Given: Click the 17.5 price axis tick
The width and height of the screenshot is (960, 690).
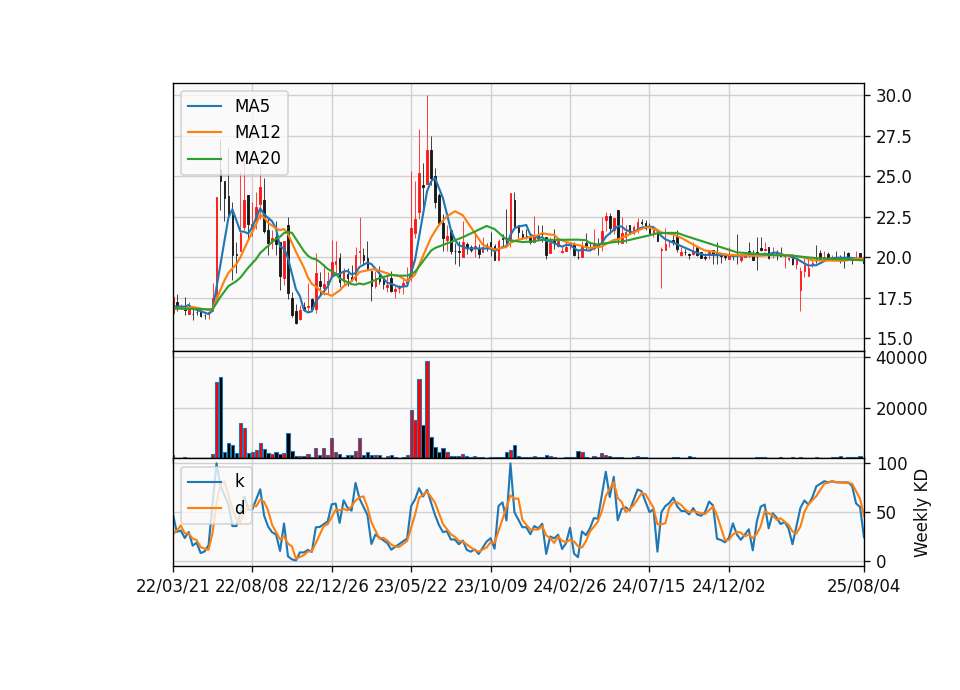Looking at the screenshot, I should (893, 299).
